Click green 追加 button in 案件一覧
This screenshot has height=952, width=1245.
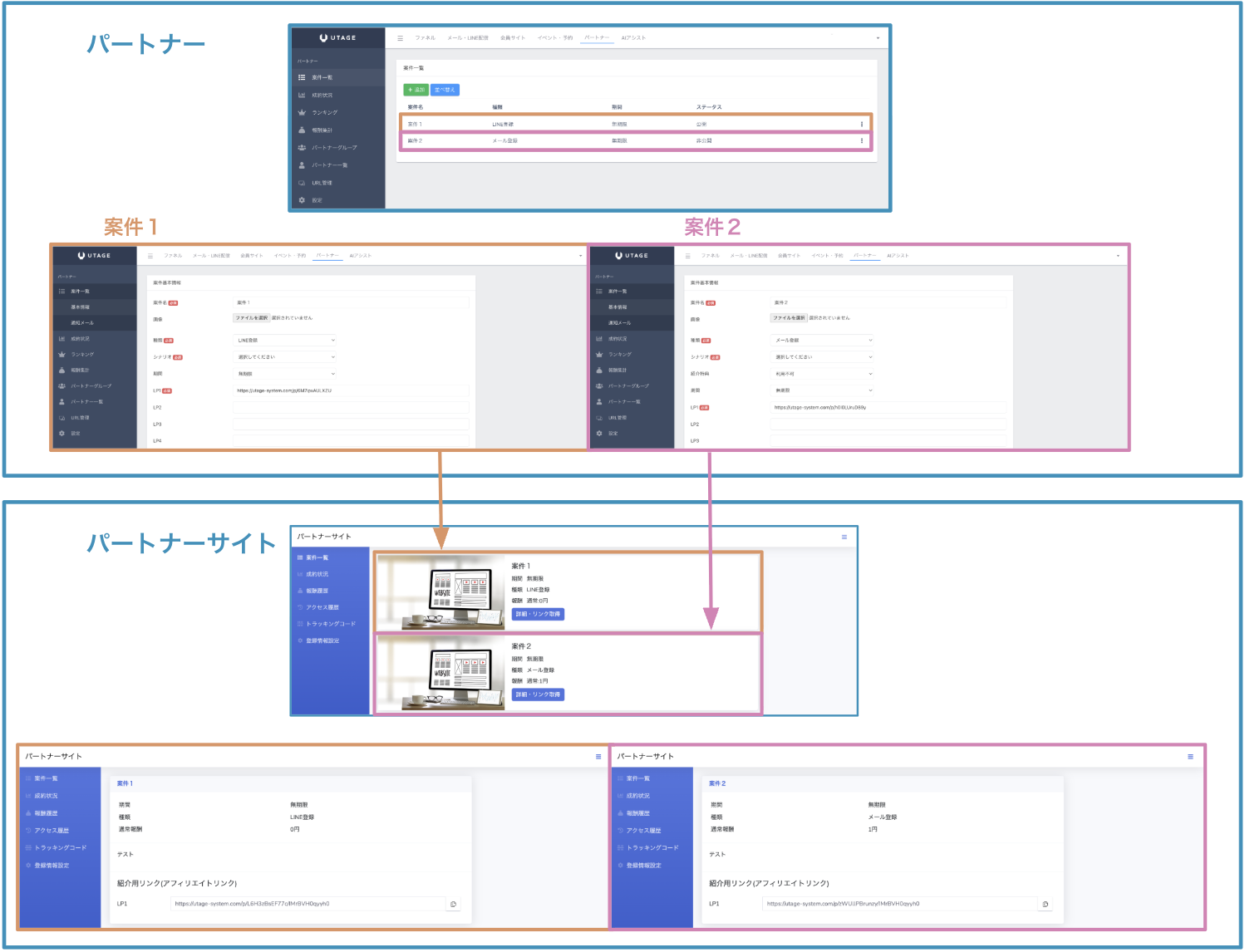point(416,90)
